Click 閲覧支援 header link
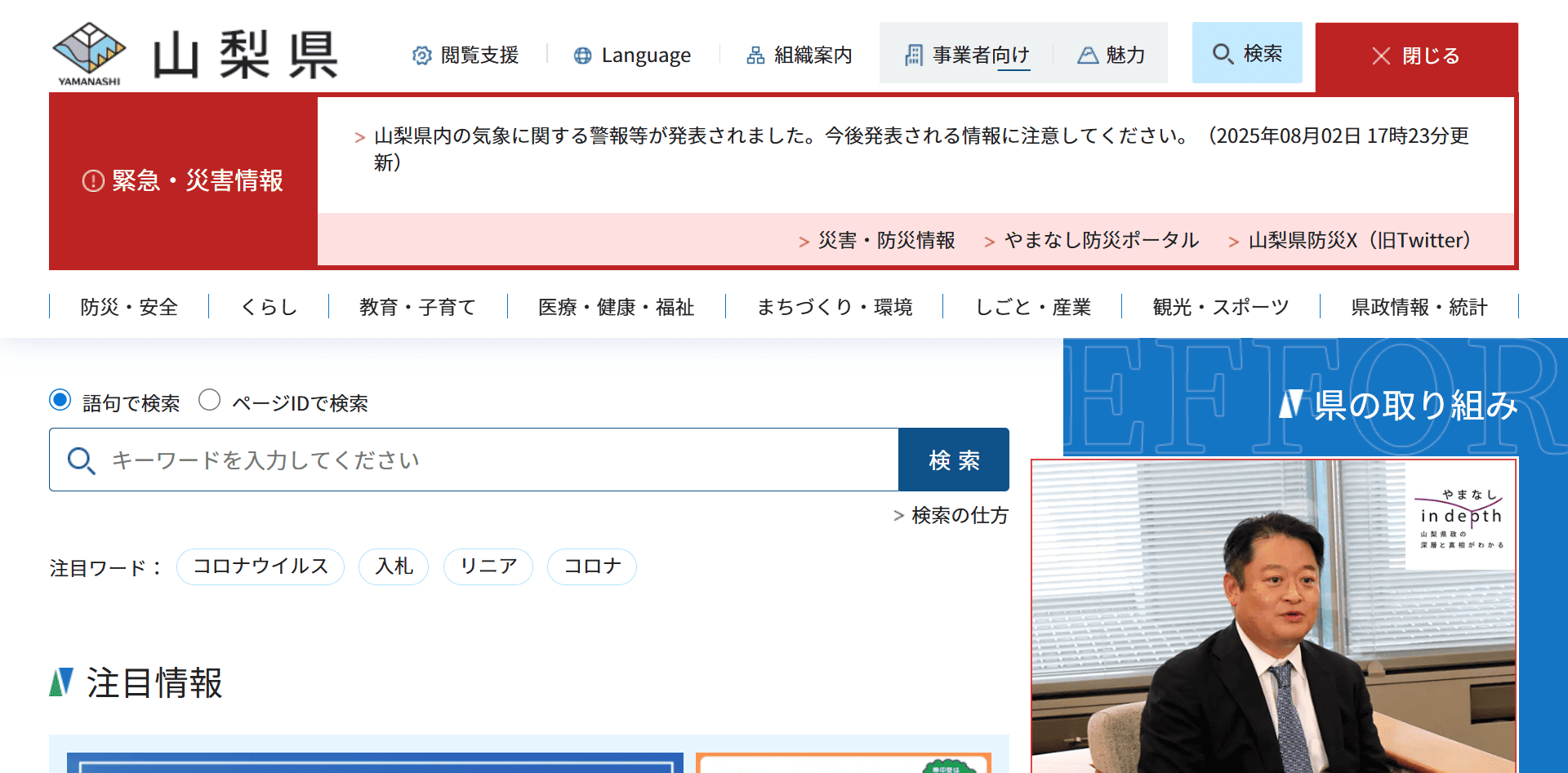The width and height of the screenshot is (1568, 773). coord(465,56)
